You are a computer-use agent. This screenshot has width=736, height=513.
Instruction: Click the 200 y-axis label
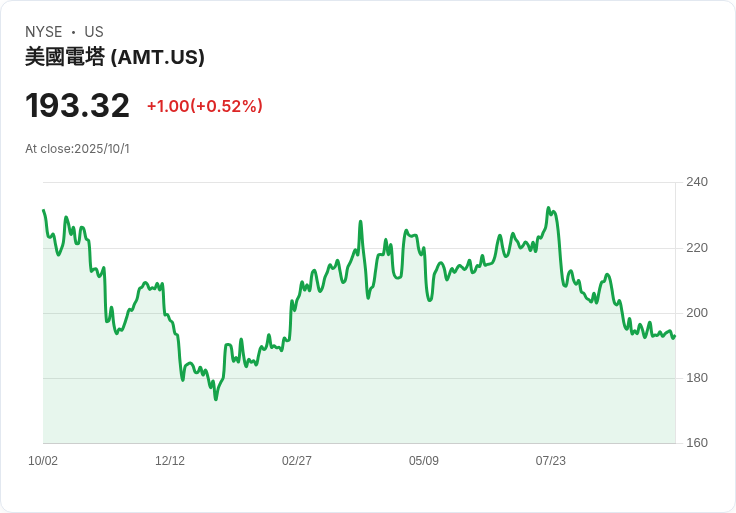tap(697, 313)
